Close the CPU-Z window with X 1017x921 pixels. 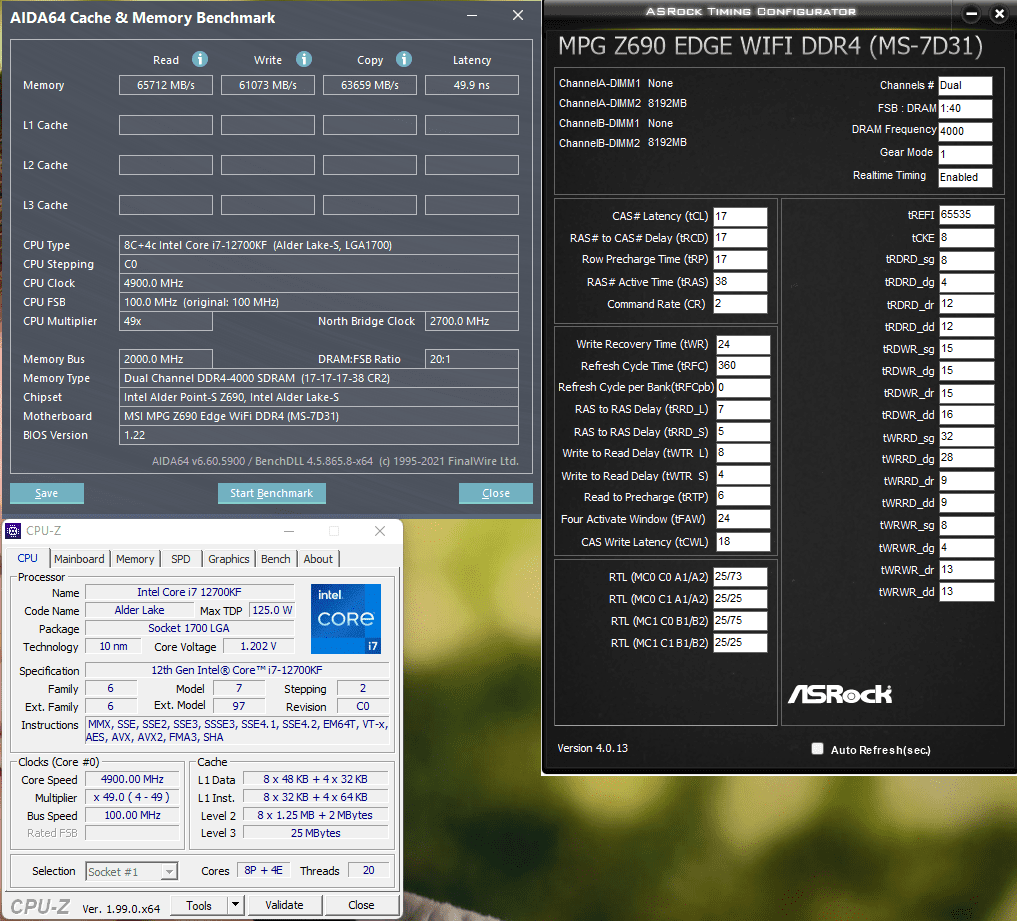click(x=380, y=531)
